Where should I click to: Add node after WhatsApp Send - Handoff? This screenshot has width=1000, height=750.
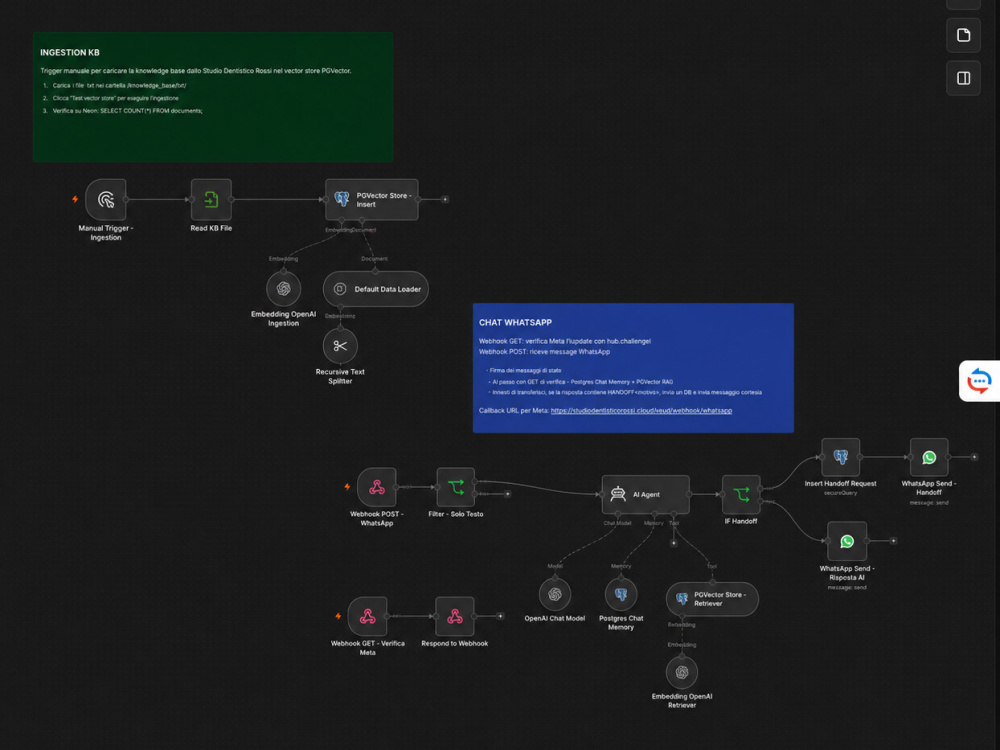pos(974,457)
